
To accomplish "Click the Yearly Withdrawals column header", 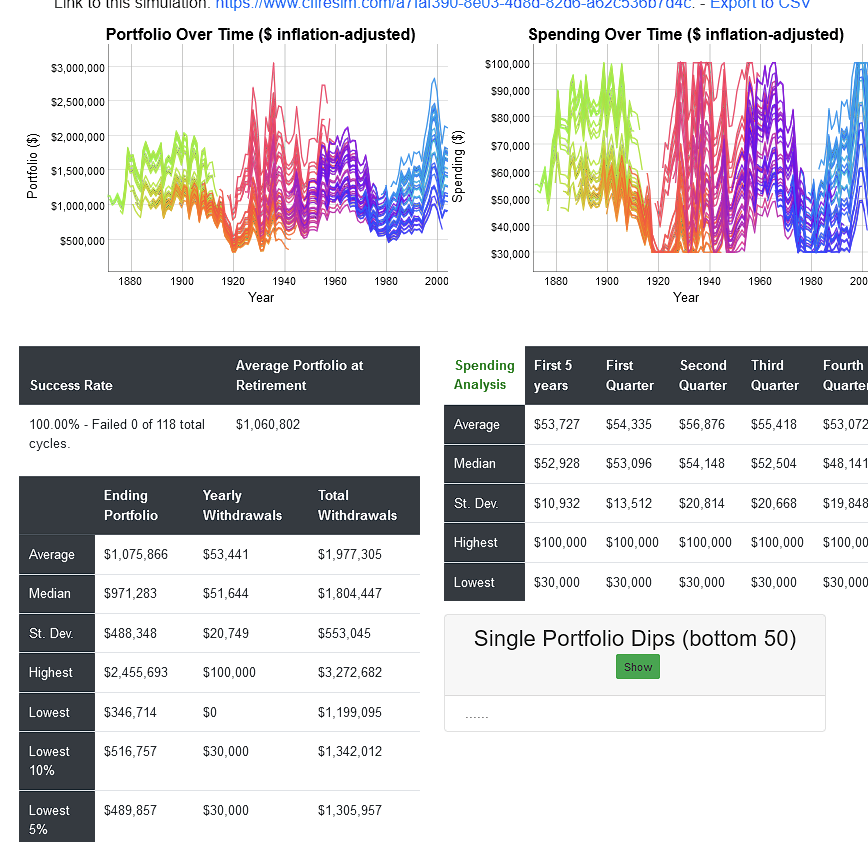I will point(242,505).
